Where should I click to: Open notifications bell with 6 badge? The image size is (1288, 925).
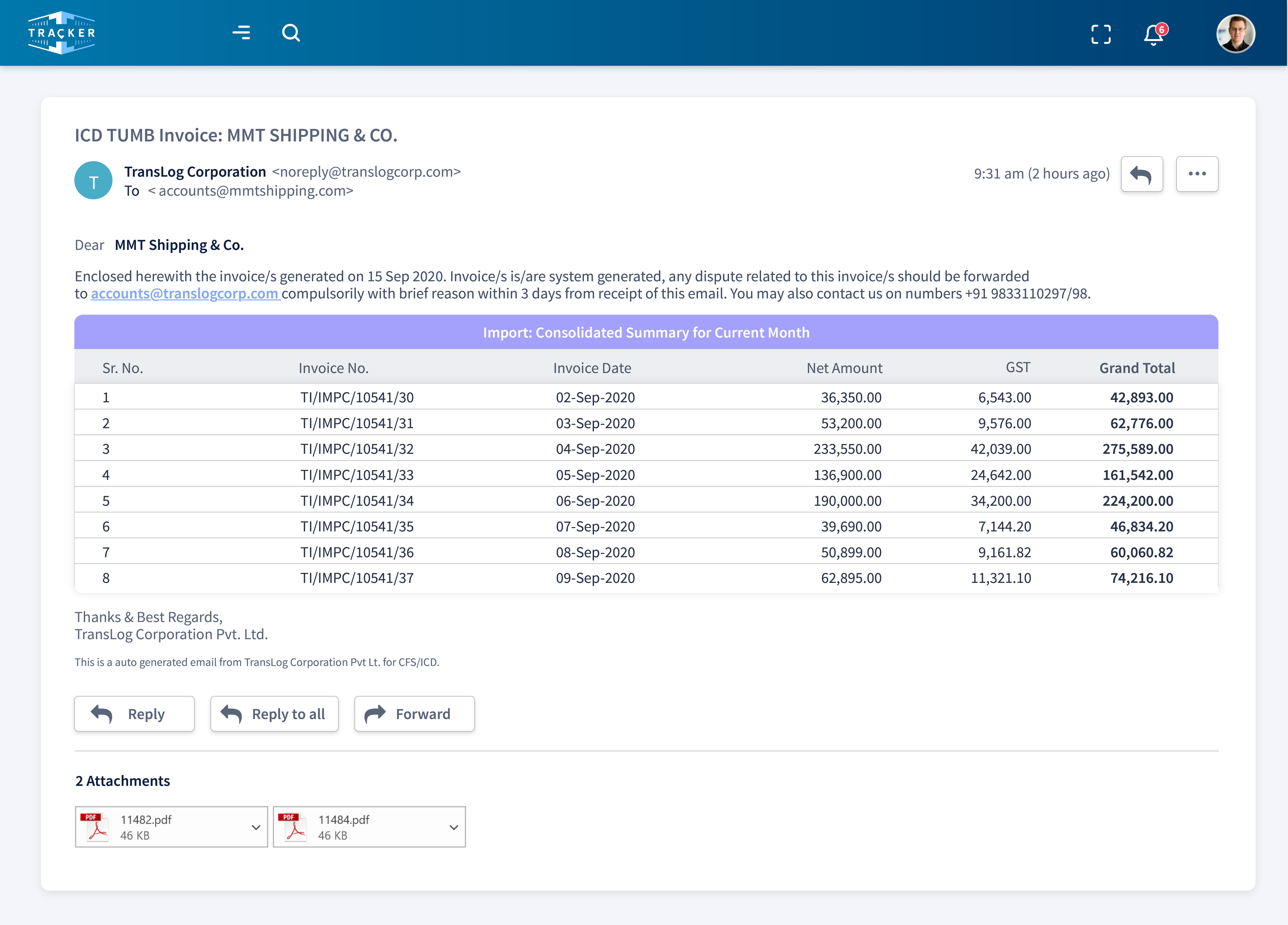(x=1155, y=34)
